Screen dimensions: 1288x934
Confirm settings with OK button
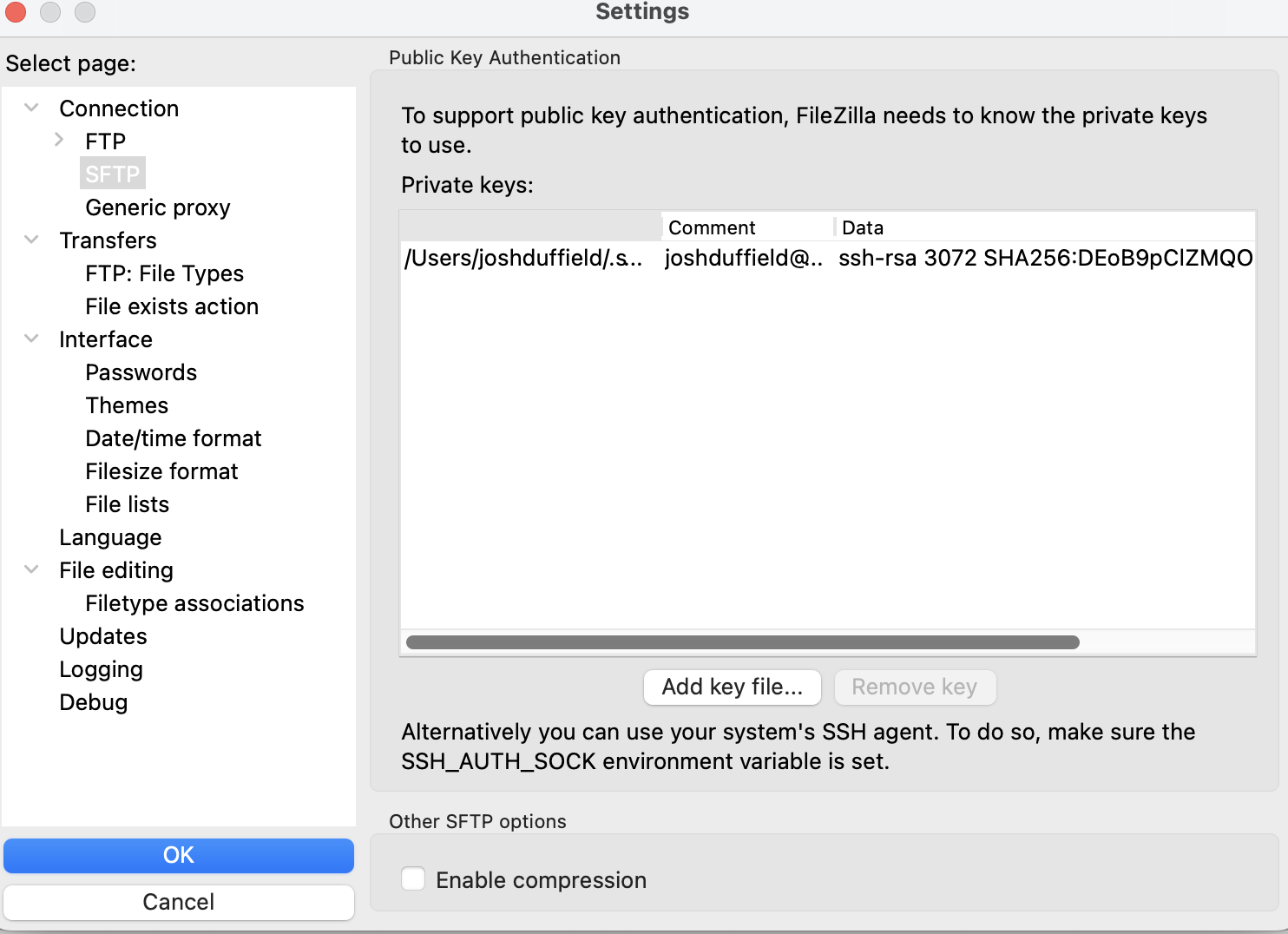click(179, 855)
